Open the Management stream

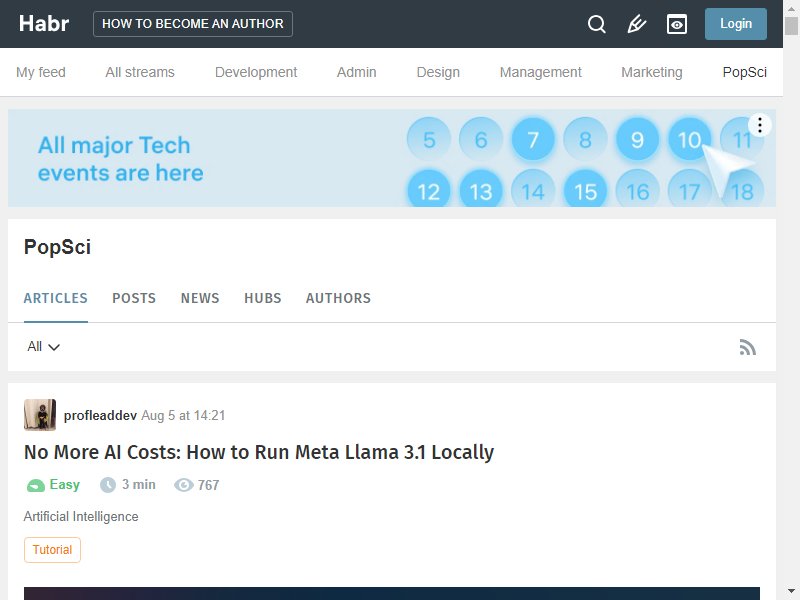[541, 72]
